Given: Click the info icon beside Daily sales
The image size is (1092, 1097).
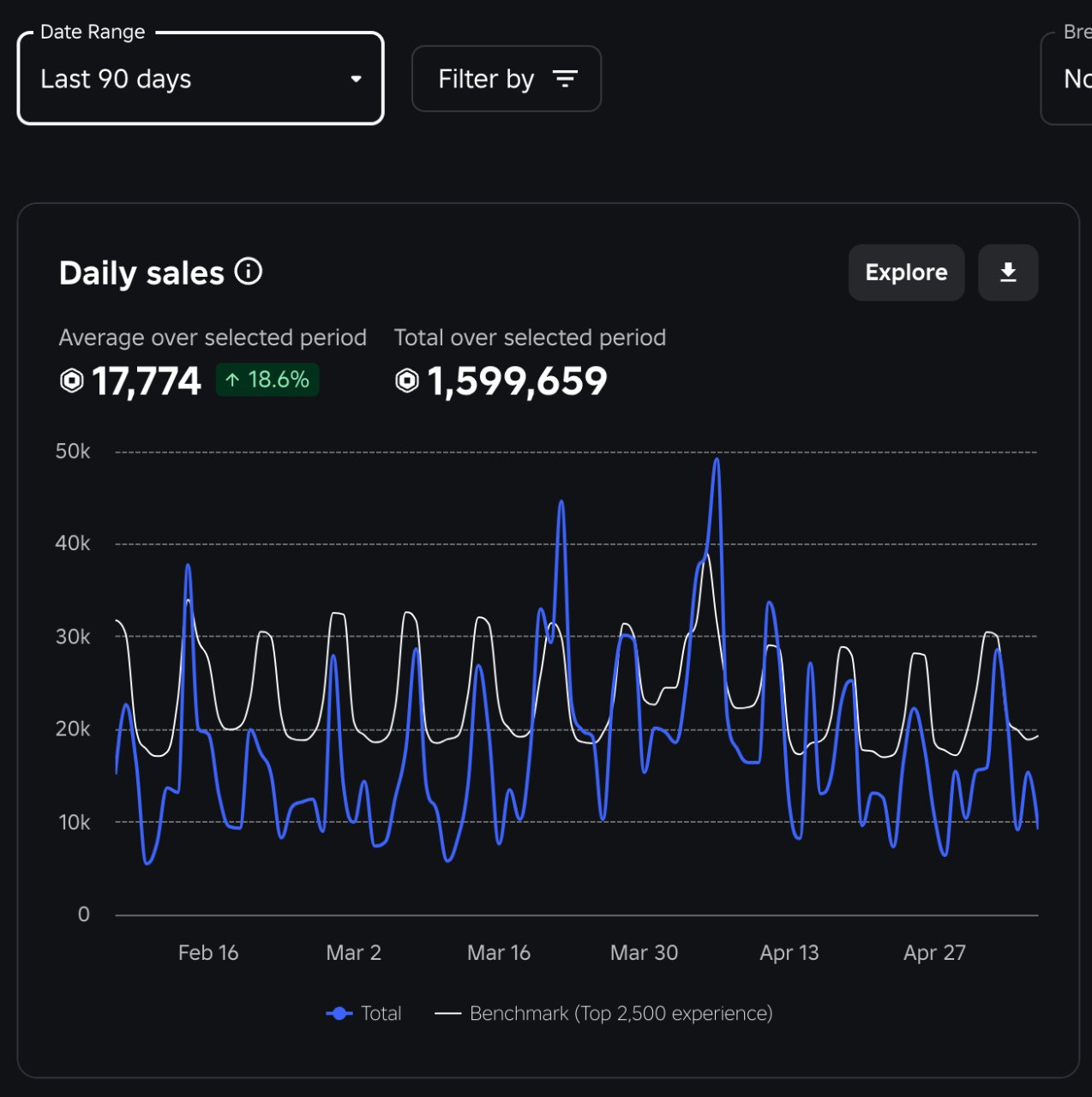Looking at the screenshot, I should [249, 272].
